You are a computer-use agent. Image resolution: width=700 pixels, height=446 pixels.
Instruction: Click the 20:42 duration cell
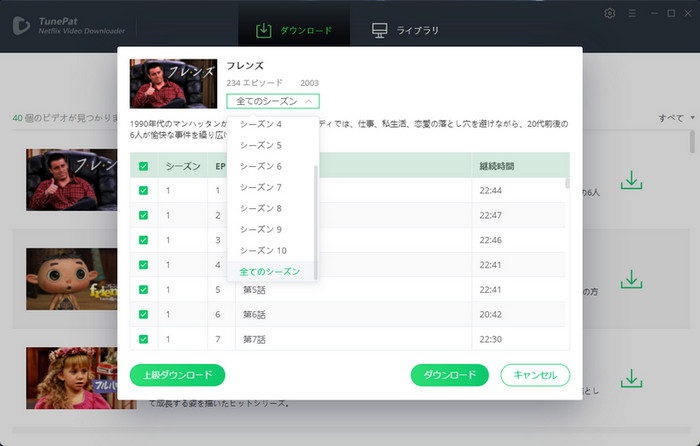(x=491, y=314)
